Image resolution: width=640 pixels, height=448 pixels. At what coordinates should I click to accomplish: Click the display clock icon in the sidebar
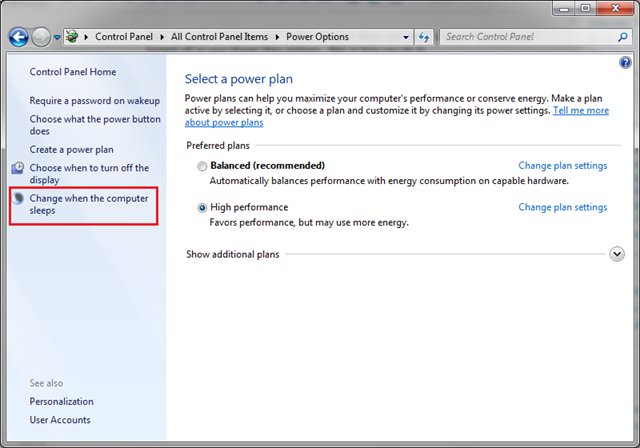click(x=18, y=168)
